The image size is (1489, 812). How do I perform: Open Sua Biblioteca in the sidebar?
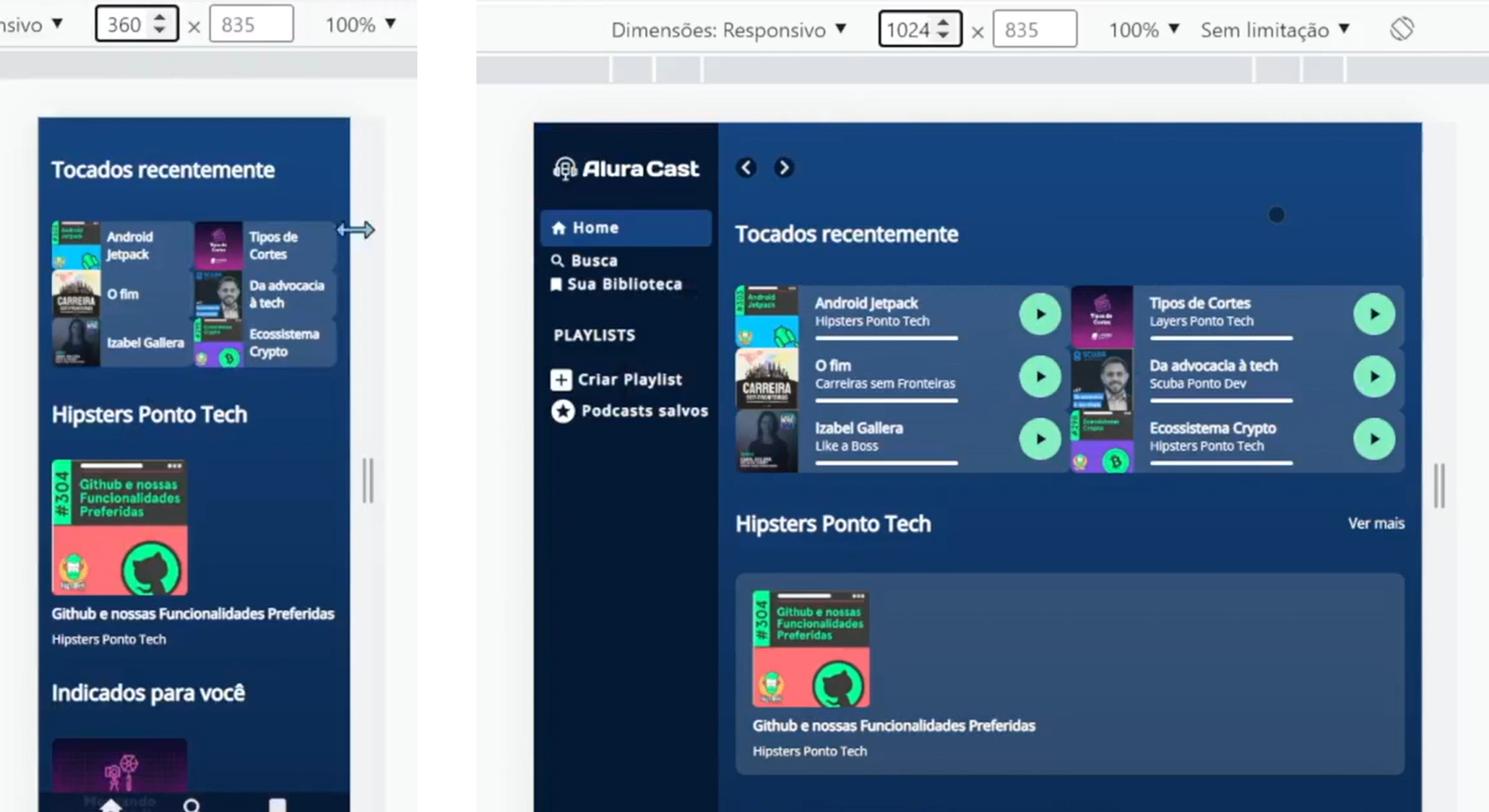(616, 285)
